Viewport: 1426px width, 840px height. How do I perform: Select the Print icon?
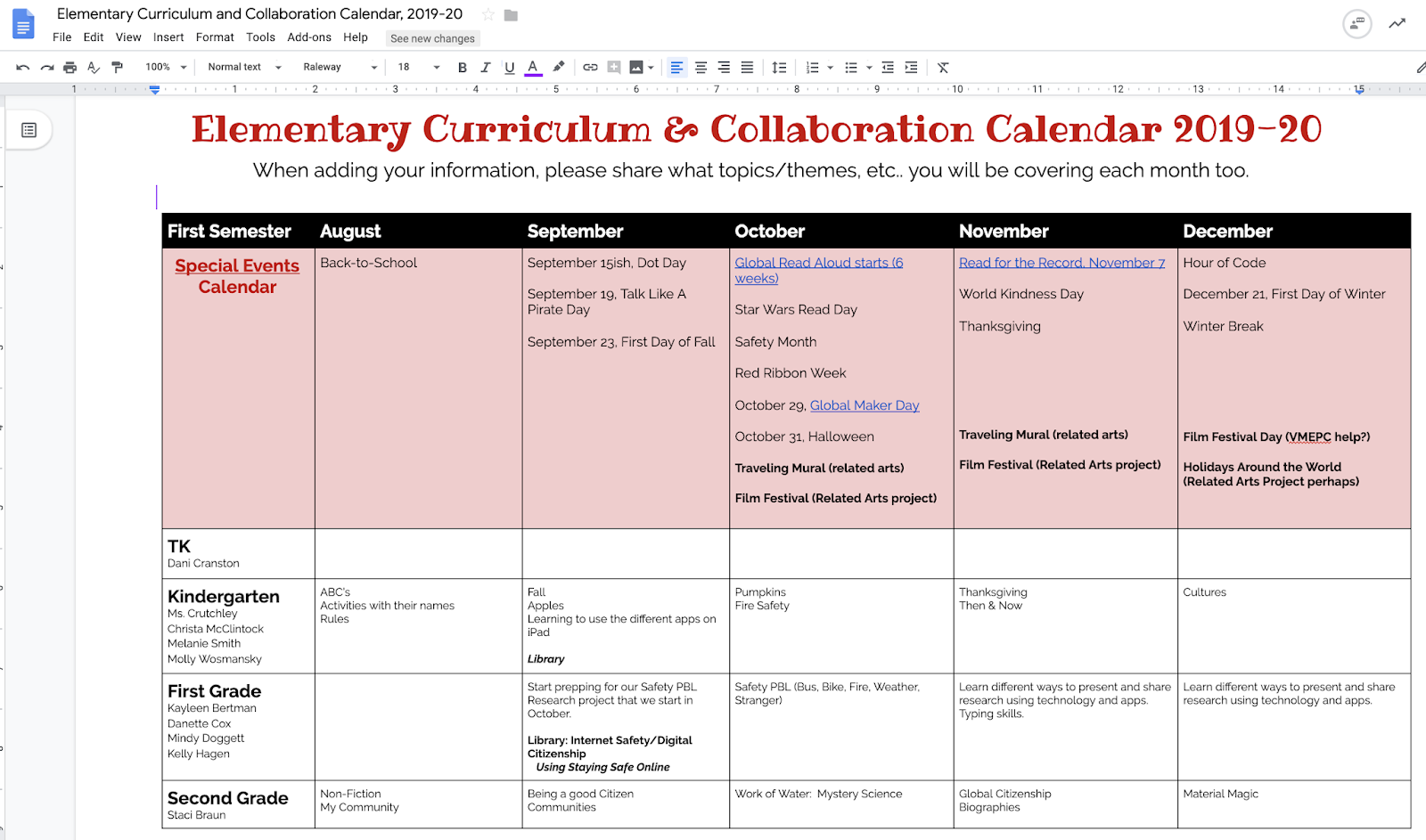tap(70, 67)
